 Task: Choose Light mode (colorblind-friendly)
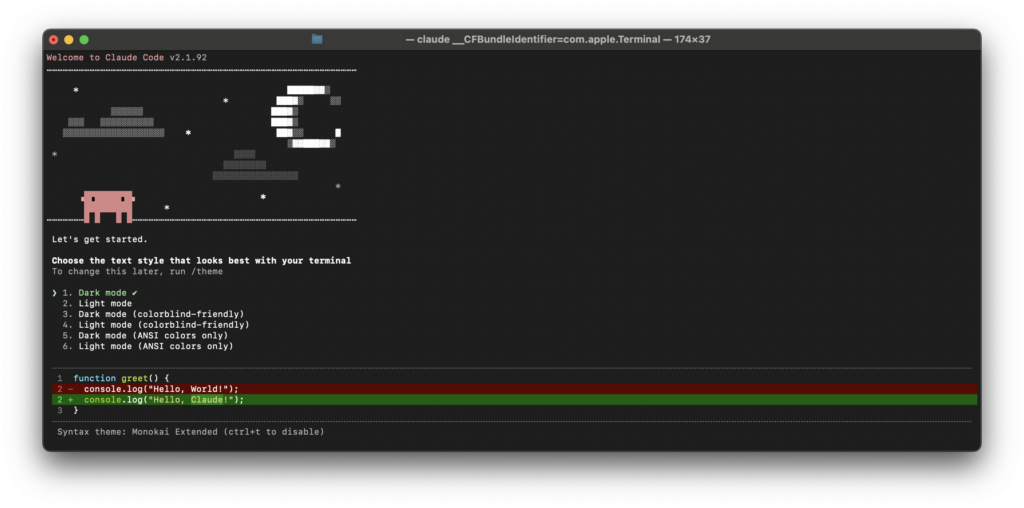(163, 325)
